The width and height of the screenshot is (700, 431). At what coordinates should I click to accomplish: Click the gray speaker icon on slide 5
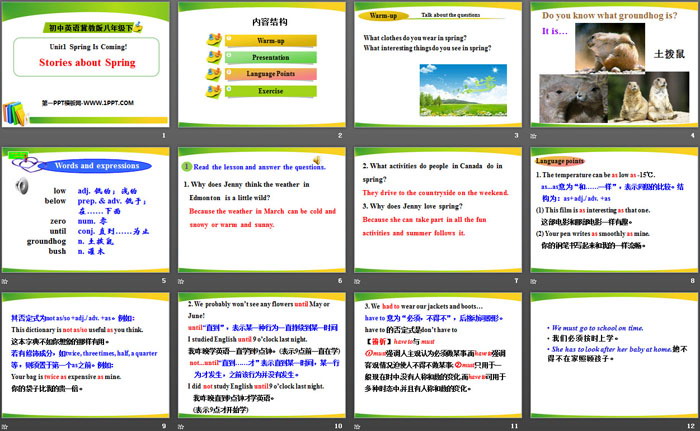tap(22, 184)
